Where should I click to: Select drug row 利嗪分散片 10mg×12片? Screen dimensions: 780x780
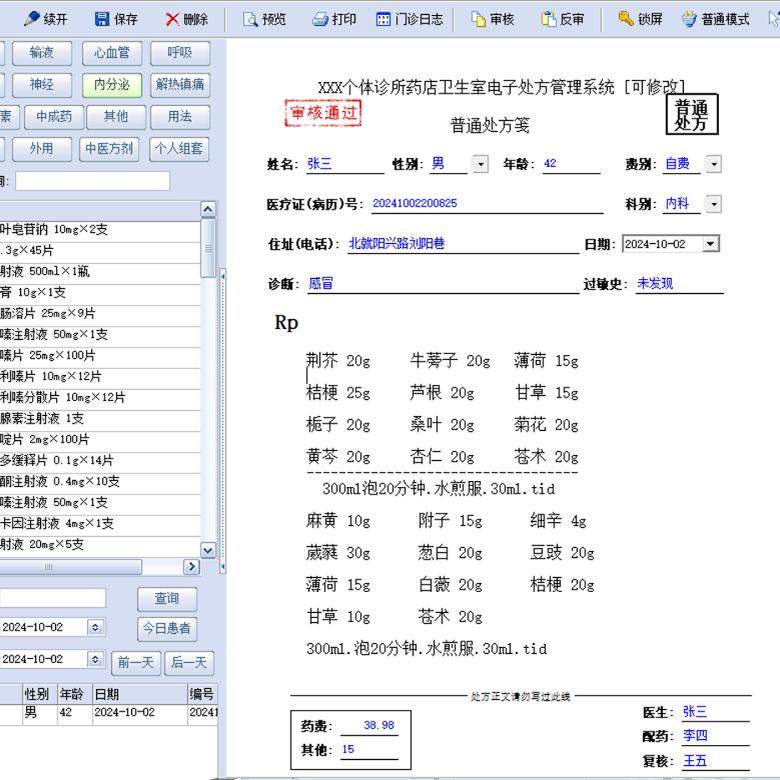pyautogui.click(x=100, y=397)
